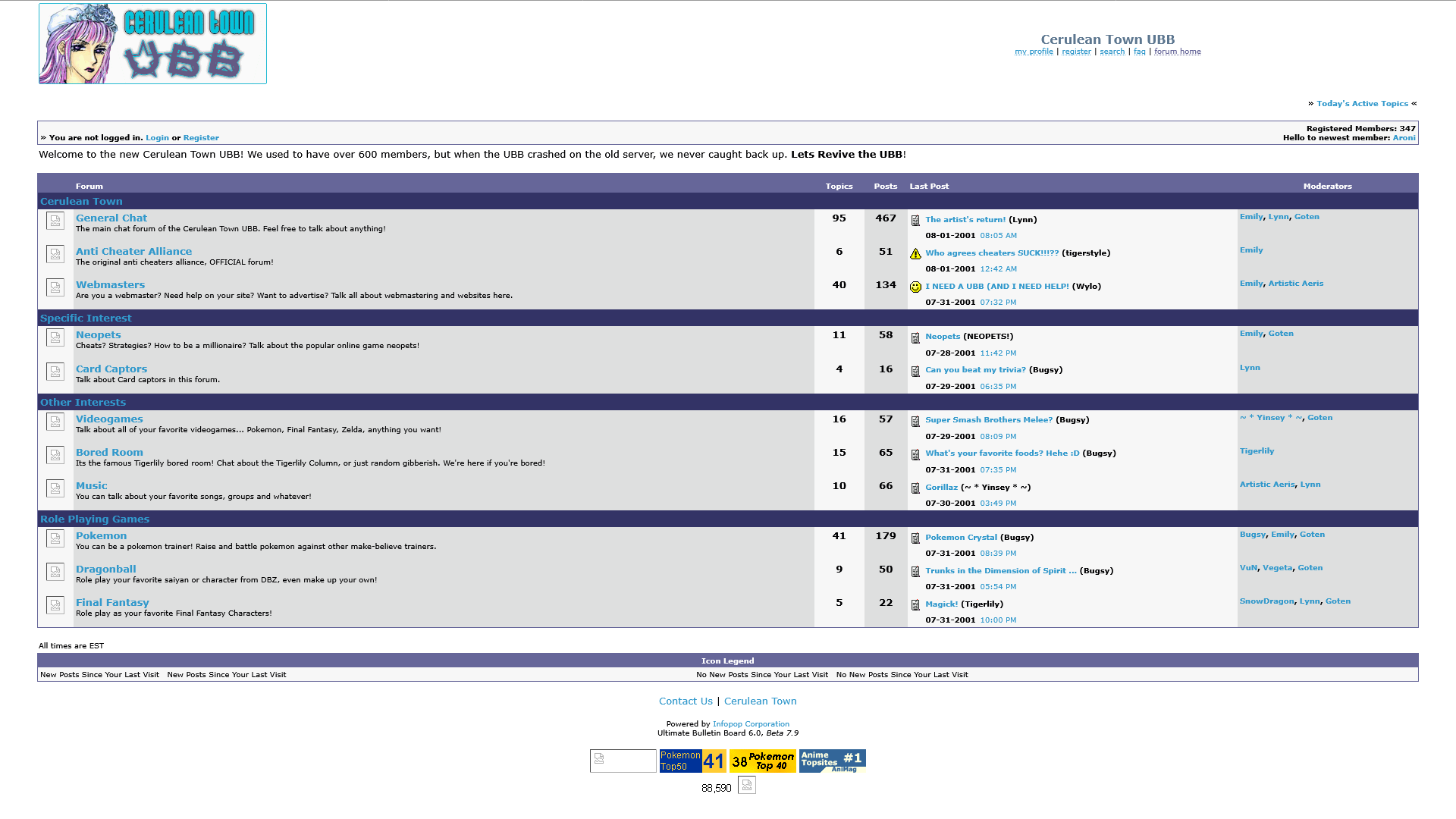This screenshot has width=1456, height=819.
Task: Open the Webmasters forum
Action: (110, 285)
